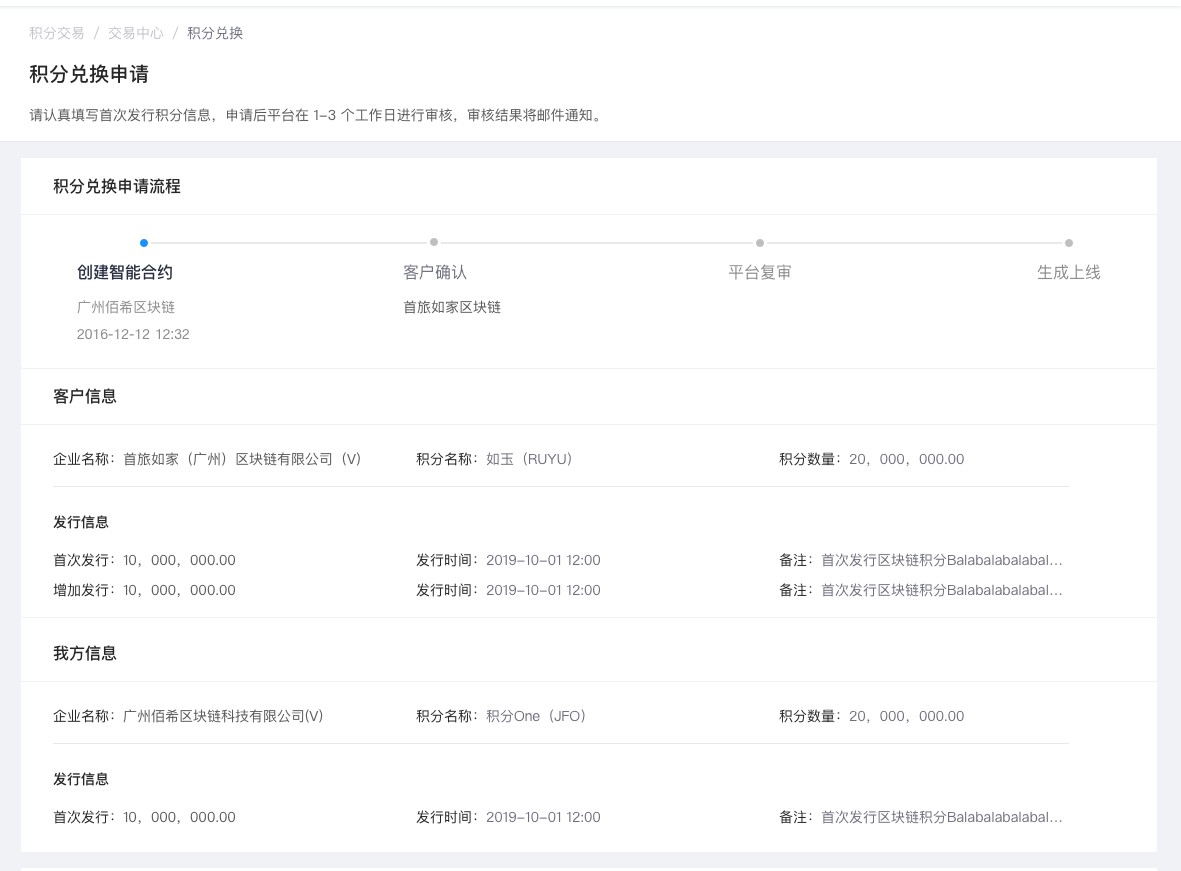
Task: Click the points name 如玉（RUYU）
Action: click(x=529, y=459)
